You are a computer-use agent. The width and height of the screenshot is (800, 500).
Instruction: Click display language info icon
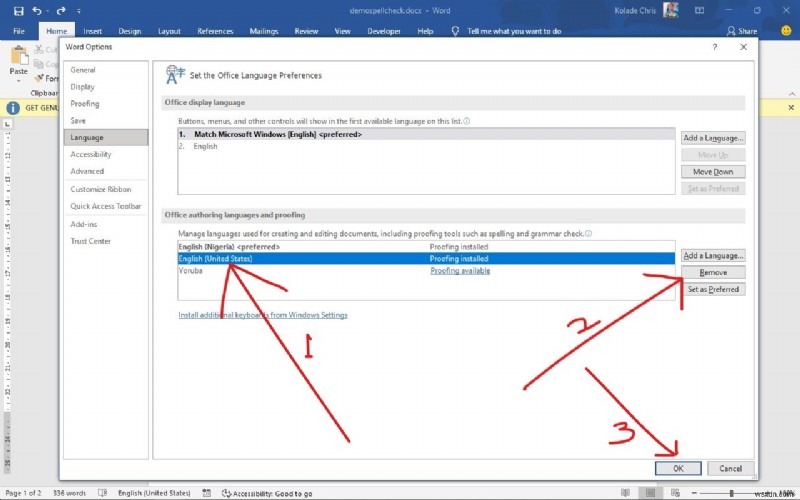click(466, 121)
